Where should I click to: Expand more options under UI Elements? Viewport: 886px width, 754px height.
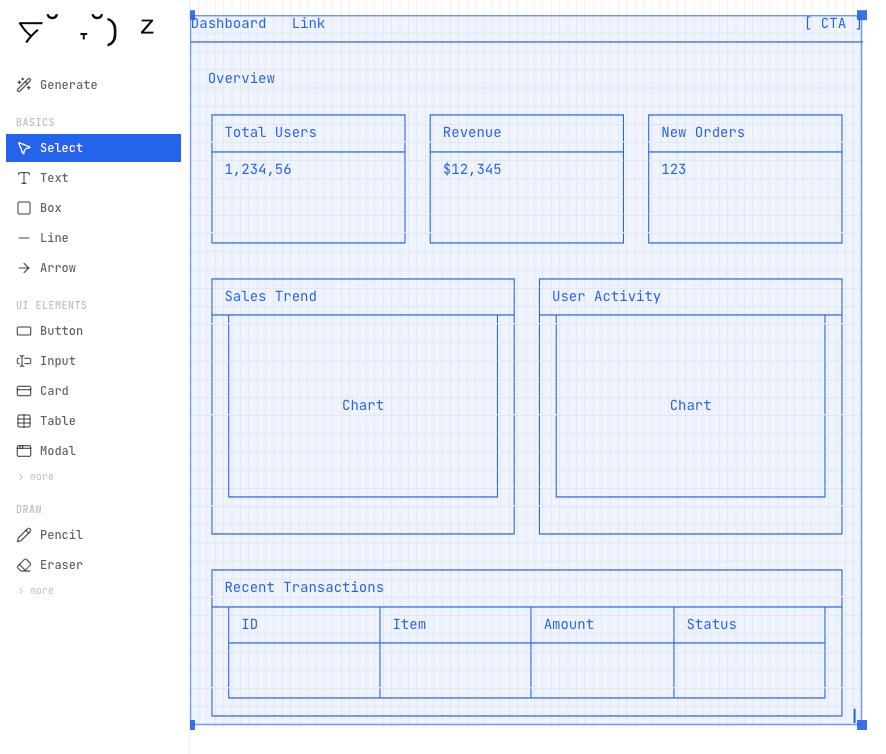click(36, 477)
